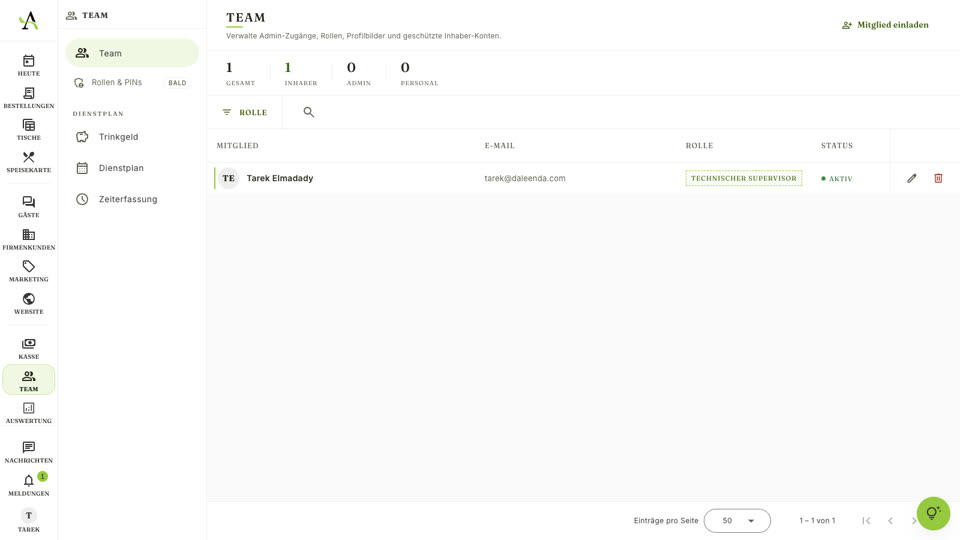Go to previous page of results

890,520
